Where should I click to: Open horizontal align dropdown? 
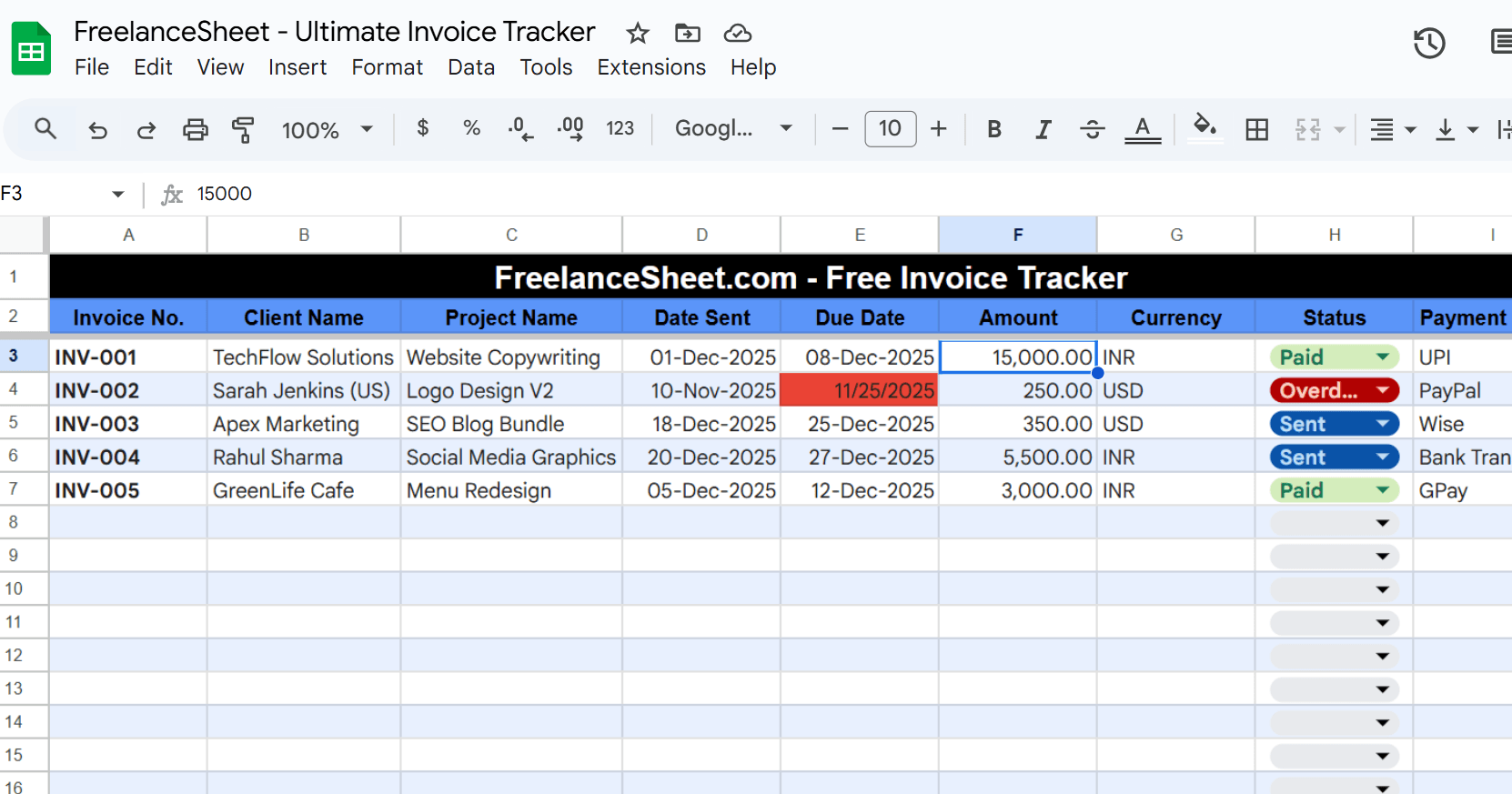pyautogui.click(x=1393, y=130)
